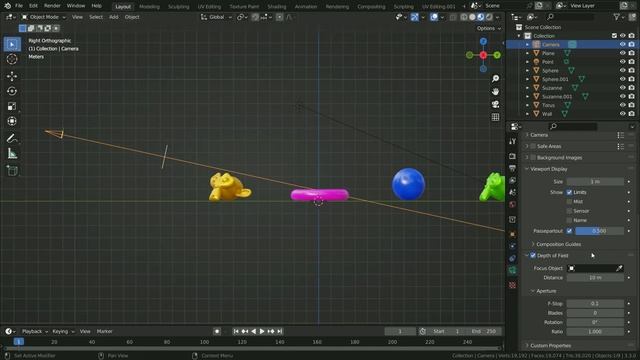Click the focus Distance 10 m field
This screenshot has width=640, height=360.
(595, 278)
